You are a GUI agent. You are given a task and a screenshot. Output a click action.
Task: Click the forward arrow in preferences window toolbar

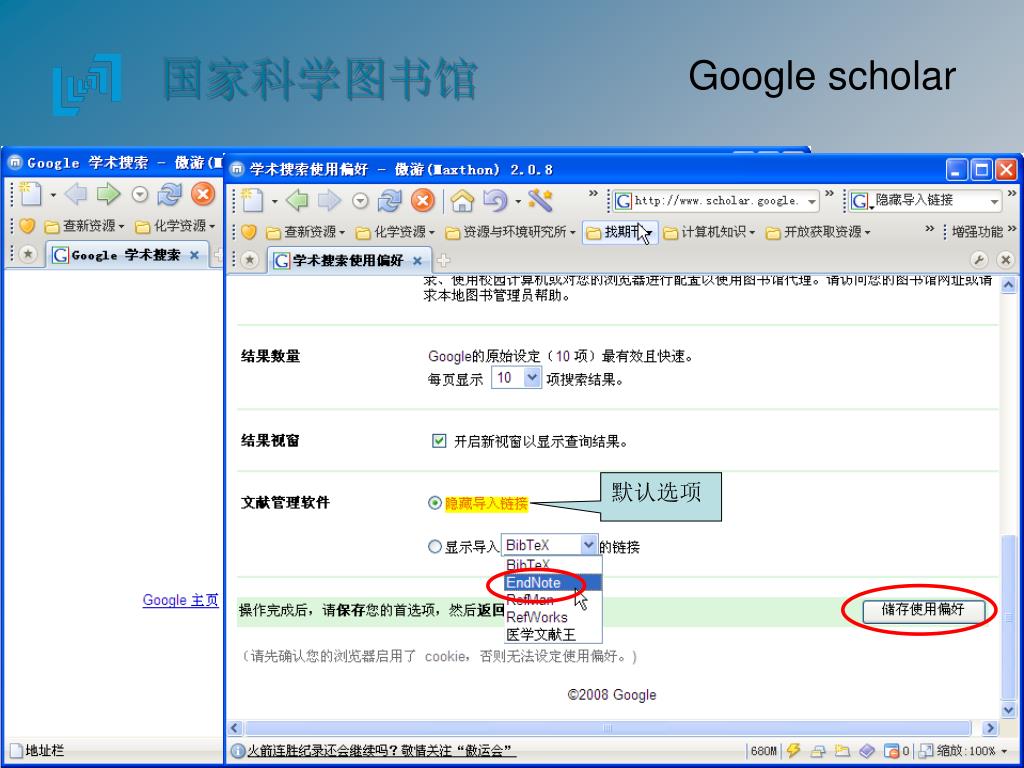pyautogui.click(x=329, y=200)
